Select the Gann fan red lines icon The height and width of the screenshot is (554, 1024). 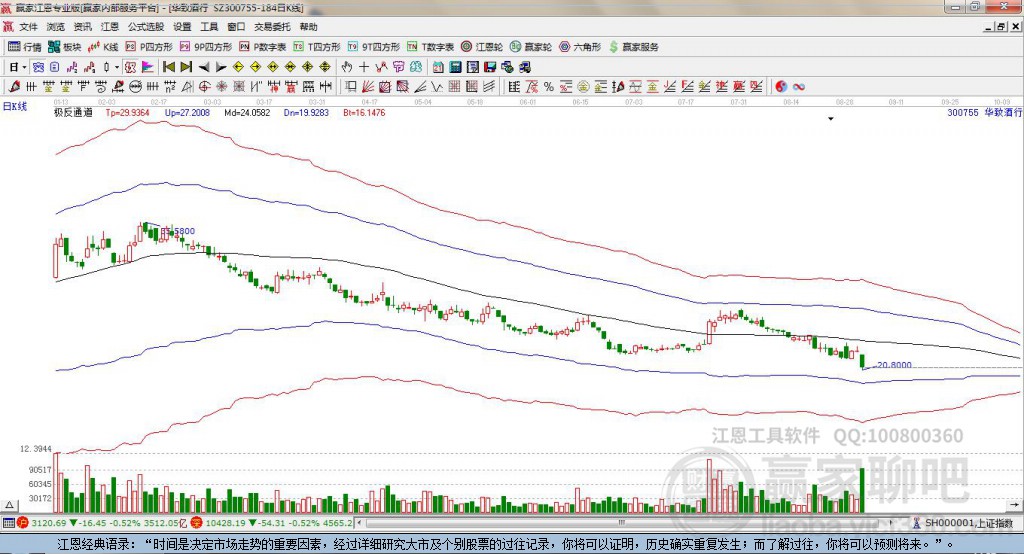[x=368, y=86]
